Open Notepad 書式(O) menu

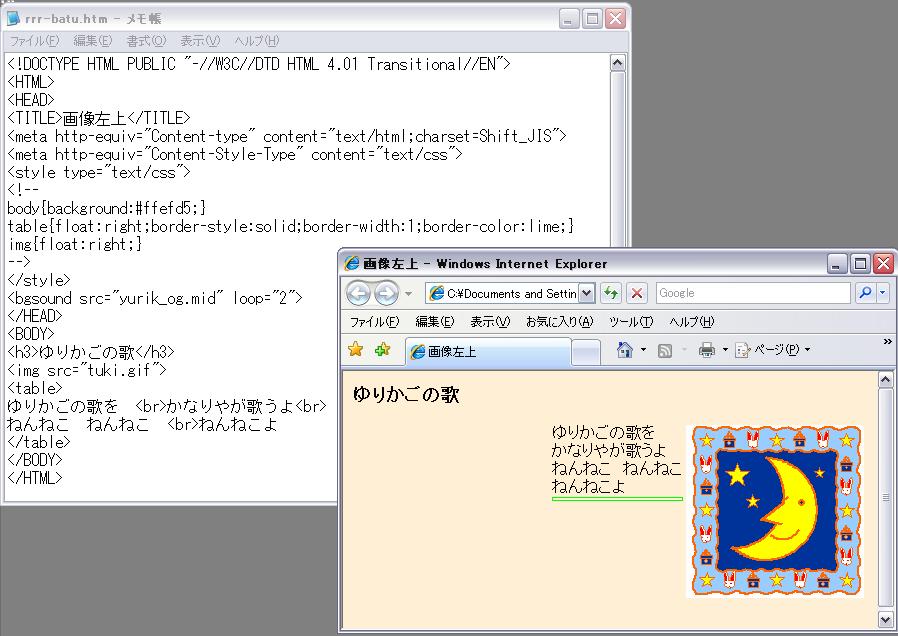[x=146, y=41]
